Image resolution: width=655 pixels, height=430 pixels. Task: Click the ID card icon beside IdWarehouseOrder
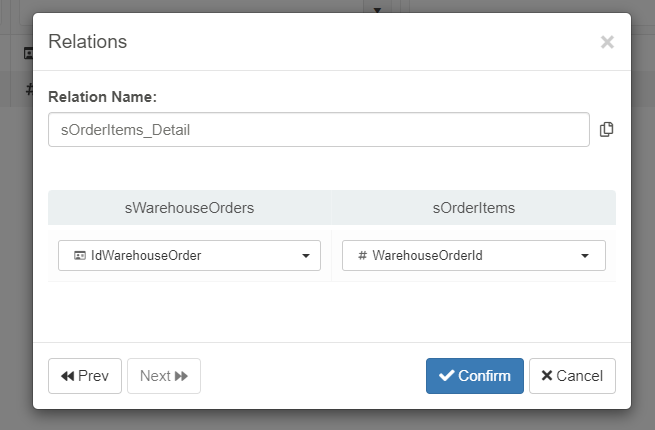pyautogui.click(x=80, y=256)
